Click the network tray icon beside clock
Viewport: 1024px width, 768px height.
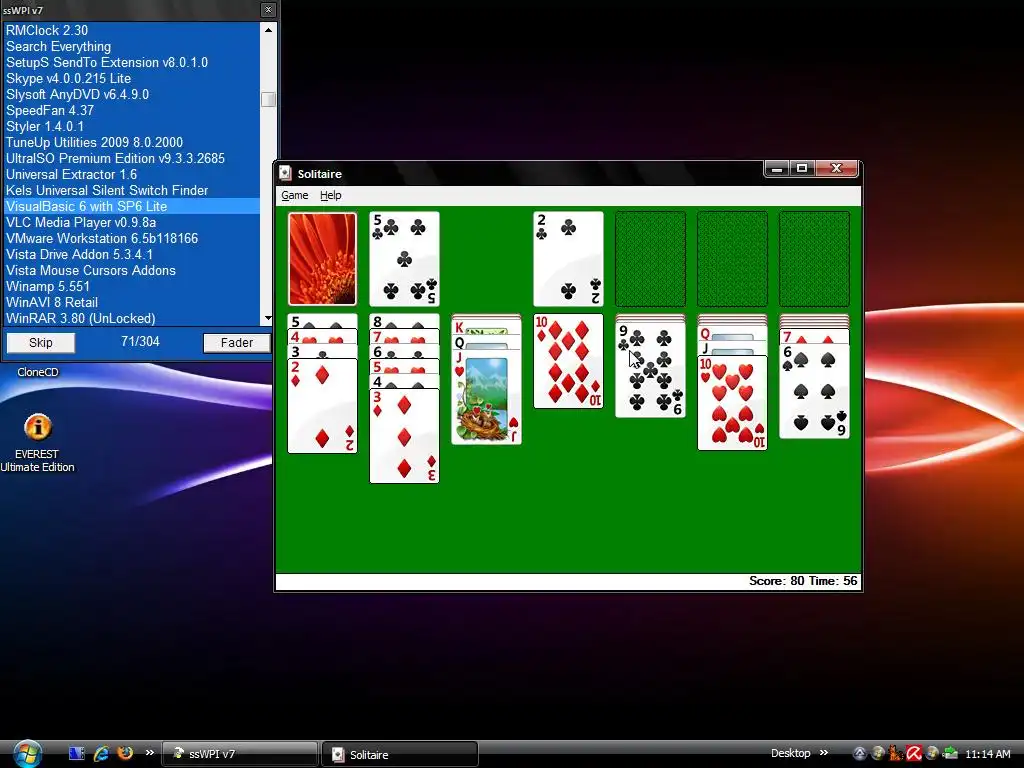point(950,754)
